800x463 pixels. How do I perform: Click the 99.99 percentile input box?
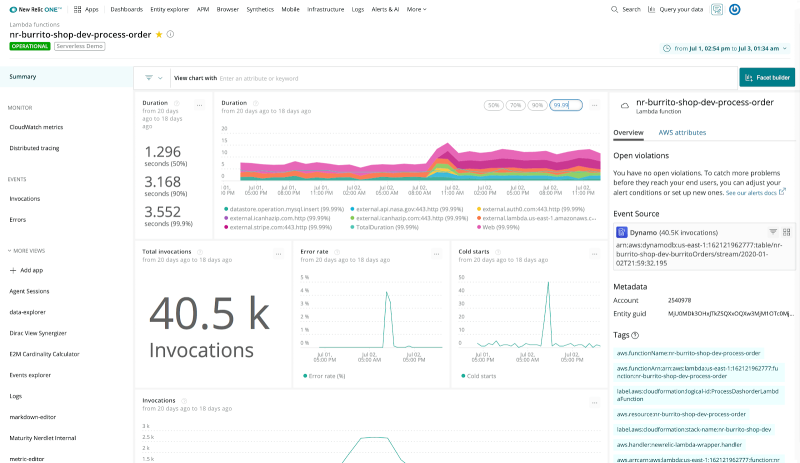pyautogui.click(x=566, y=105)
